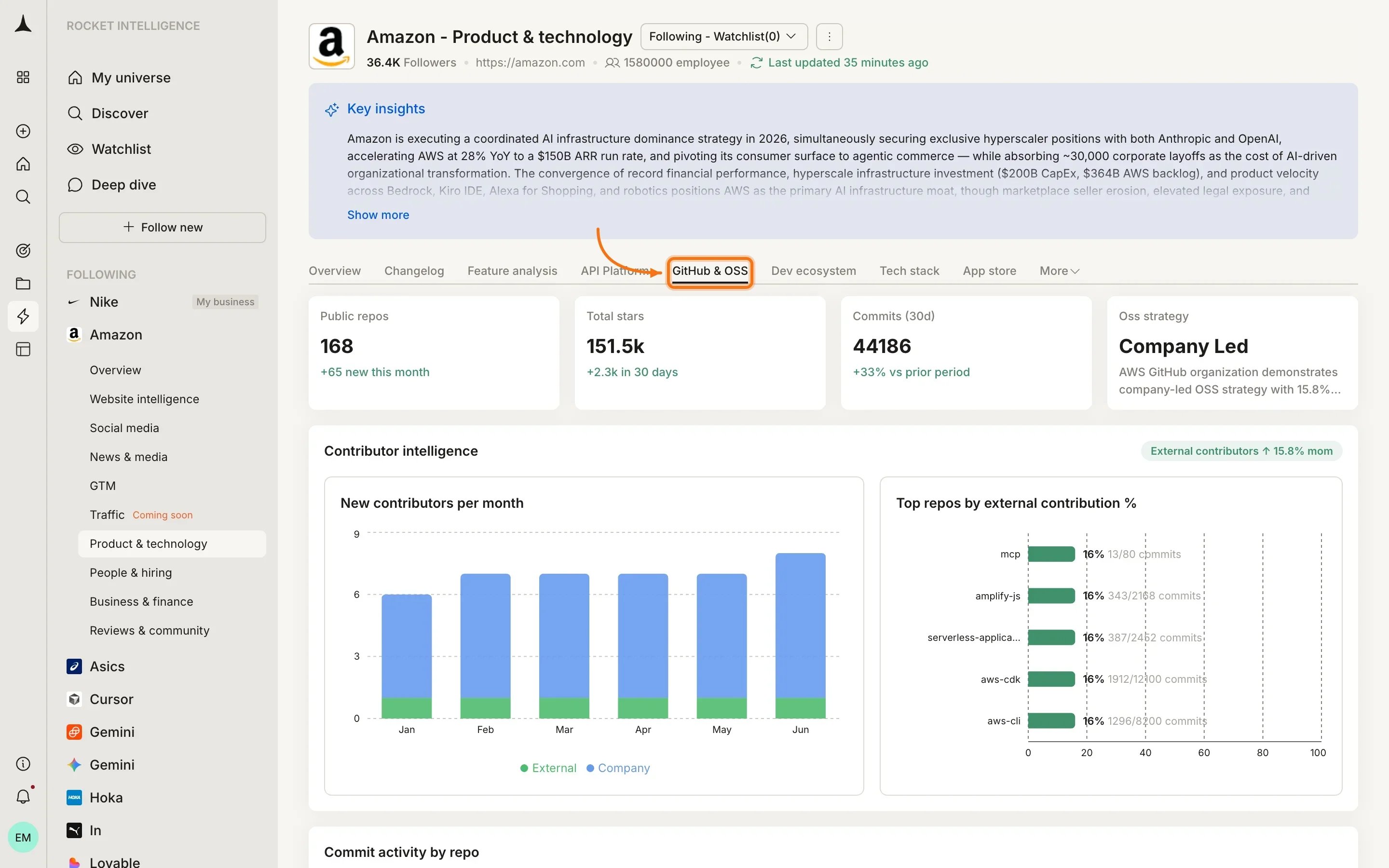Click the "+33% vs prior period" text
Viewport: 1389px width, 868px height.
coord(911,372)
